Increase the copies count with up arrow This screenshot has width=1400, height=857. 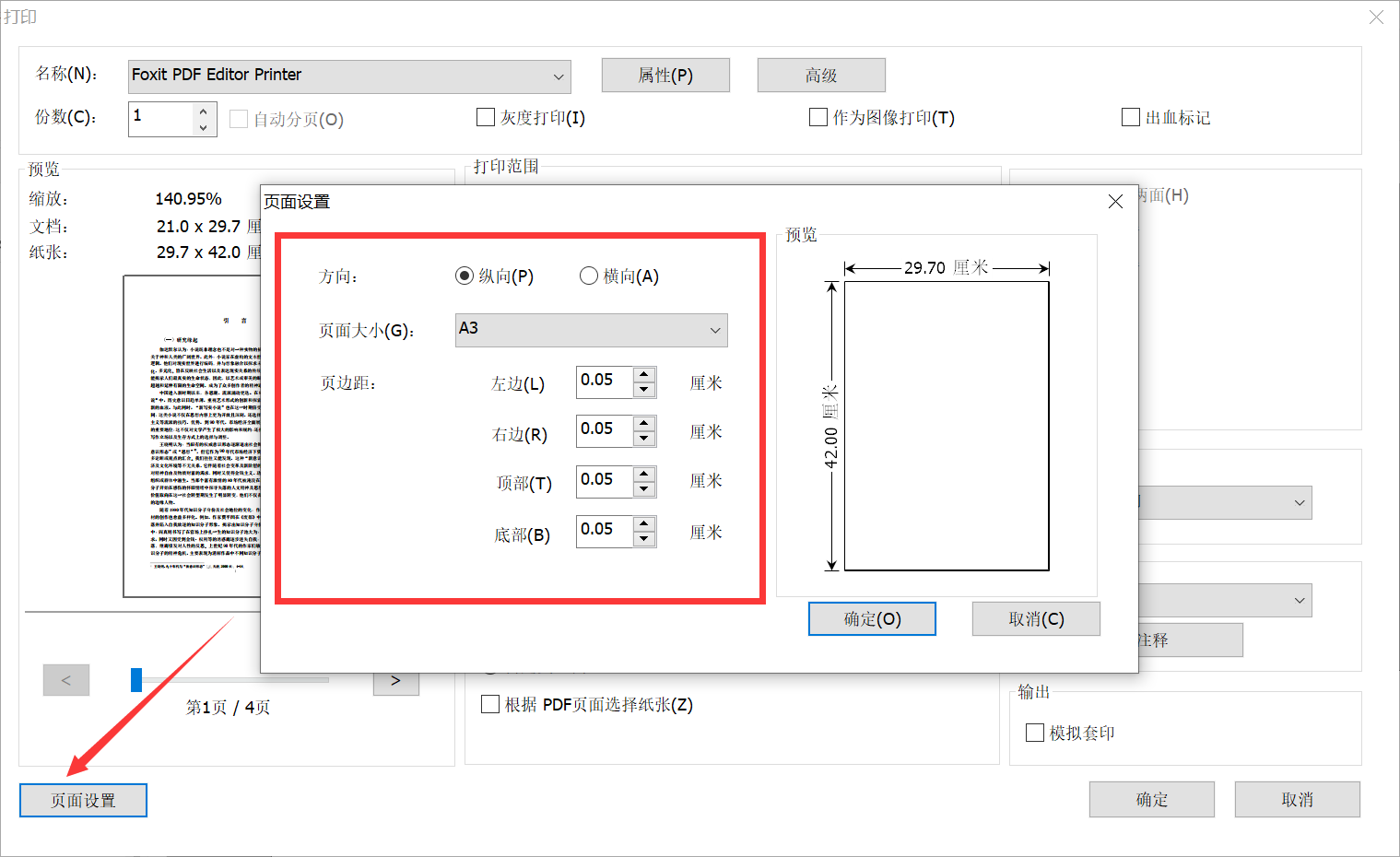click(204, 112)
